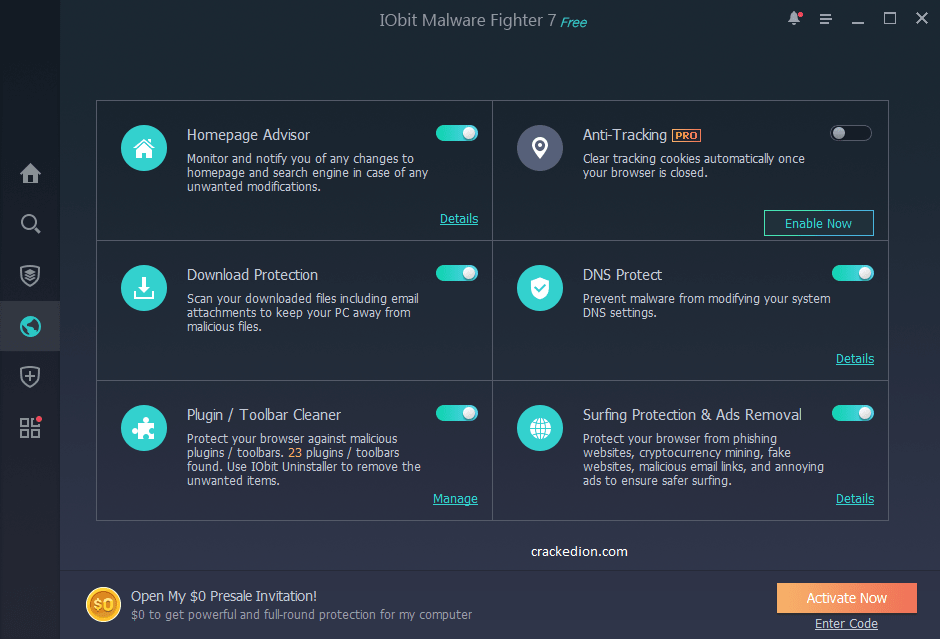Turn on the Anti-Tracking switch

851,133
